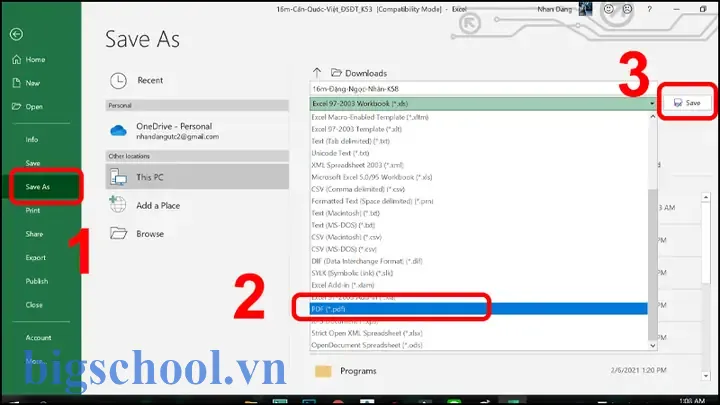Screen dimensions: 720x405
Task: Click the back arrow to exit Backstage
Action: (x=17, y=34)
